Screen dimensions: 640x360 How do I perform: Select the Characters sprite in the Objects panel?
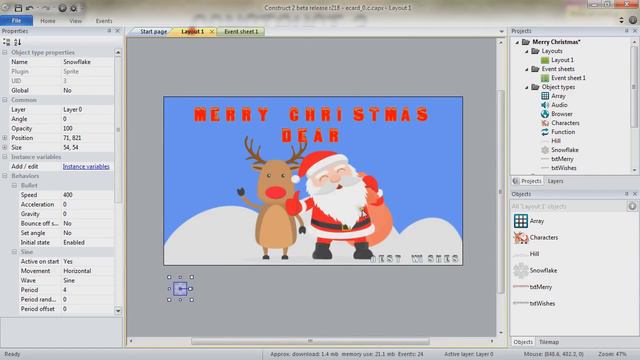tap(521, 237)
